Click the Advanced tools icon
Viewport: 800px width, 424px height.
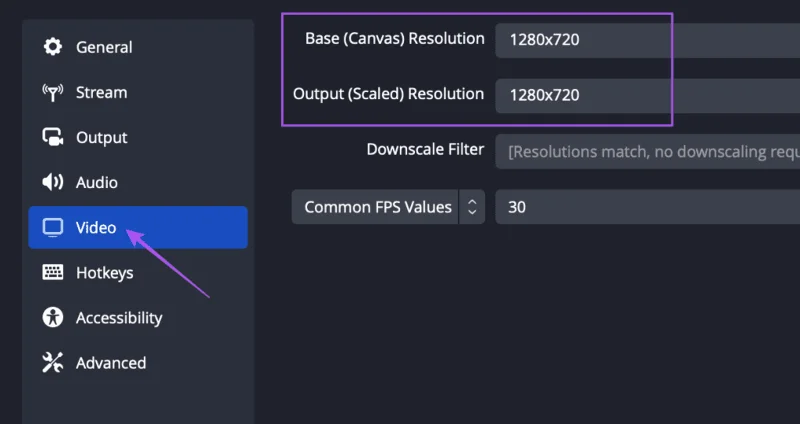click(x=53, y=363)
